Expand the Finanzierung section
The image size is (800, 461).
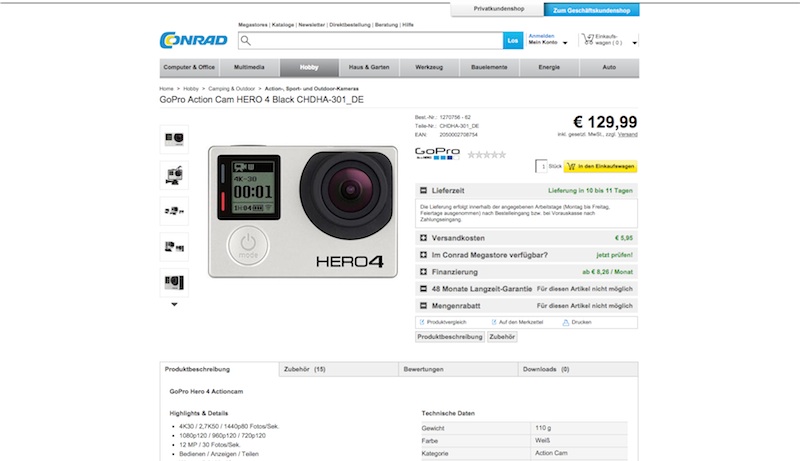coord(423,272)
